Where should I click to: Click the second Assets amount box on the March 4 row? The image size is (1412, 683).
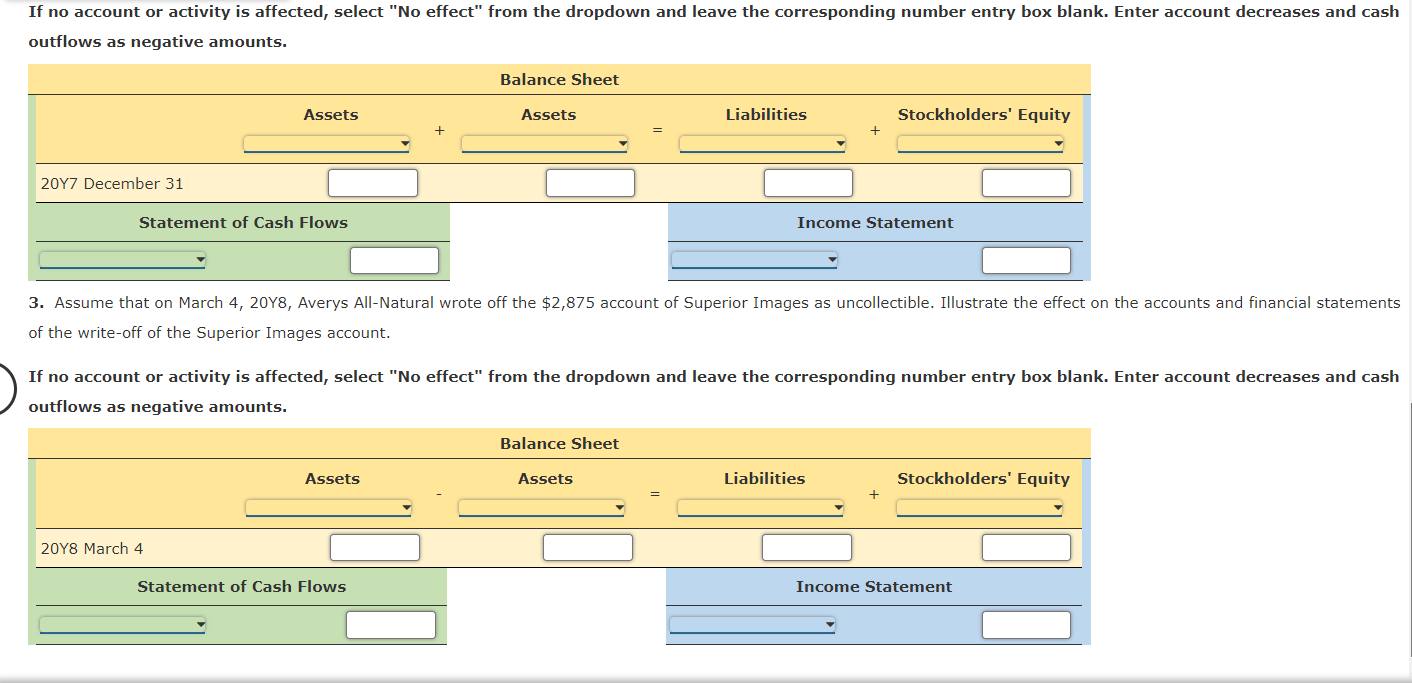(587, 547)
